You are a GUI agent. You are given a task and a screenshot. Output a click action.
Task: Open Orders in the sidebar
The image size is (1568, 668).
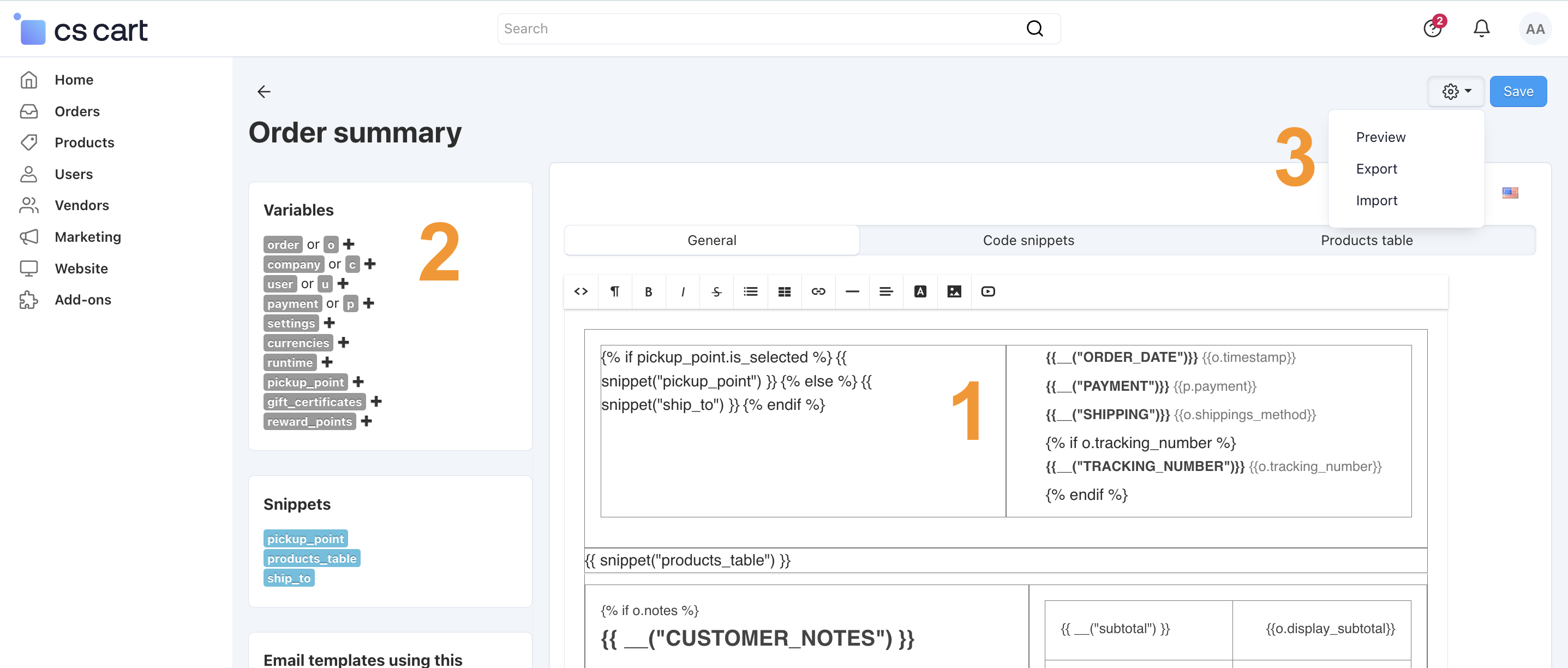[x=77, y=111]
